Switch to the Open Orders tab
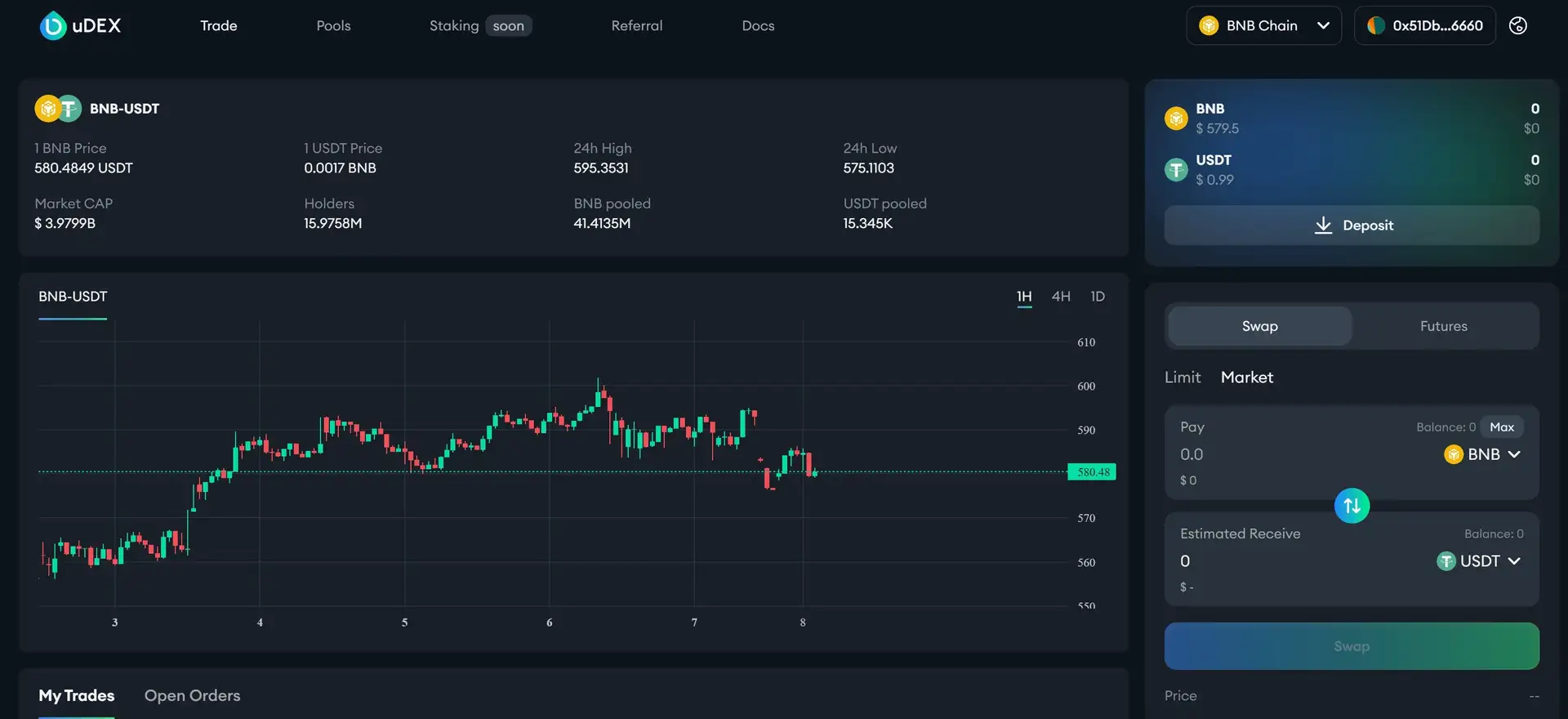The height and width of the screenshot is (719, 1568). coord(192,696)
